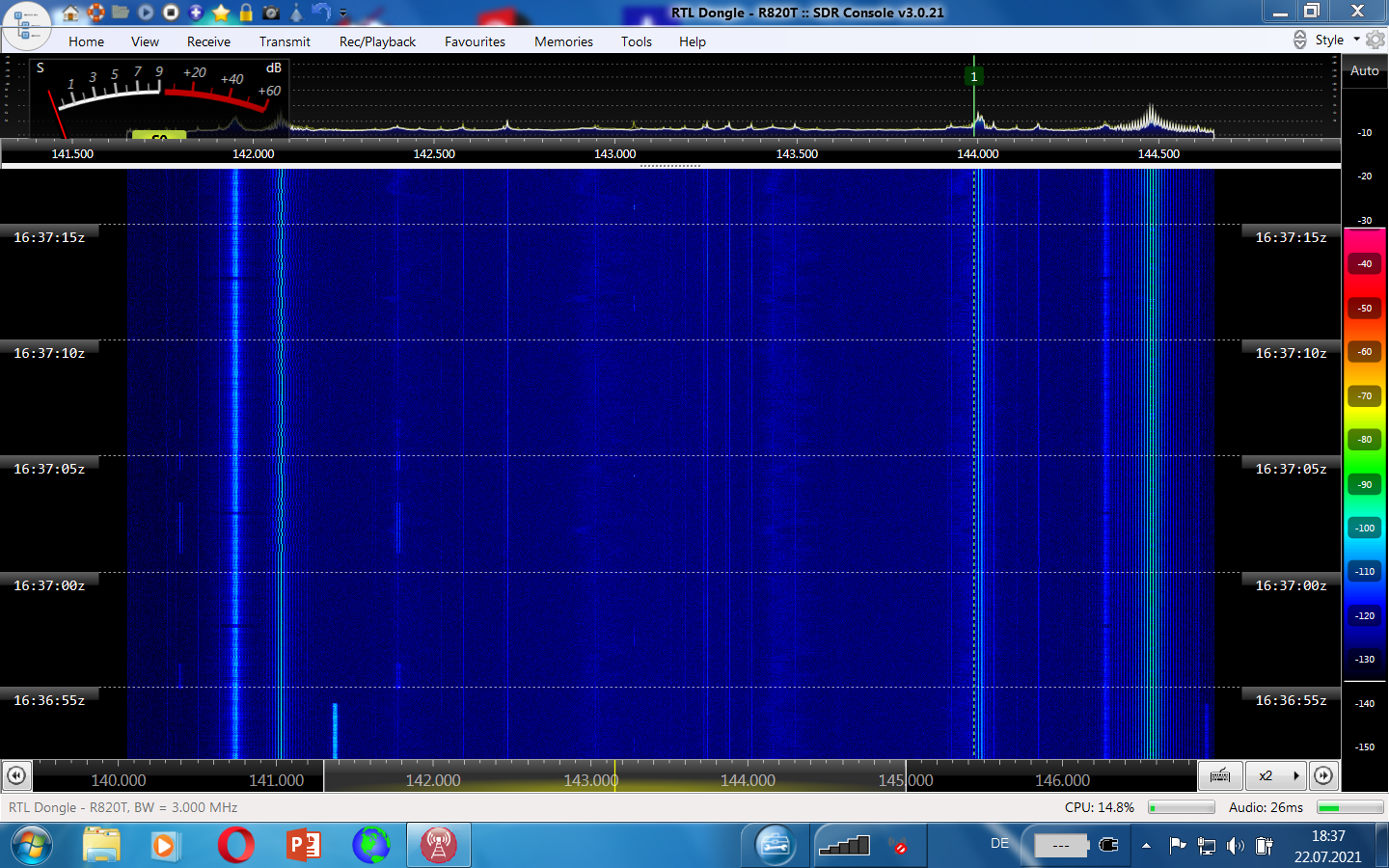Click the VFO marker labeled 1
Image resolution: width=1389 pixels, height=868 pixels.
click(973, 76)
